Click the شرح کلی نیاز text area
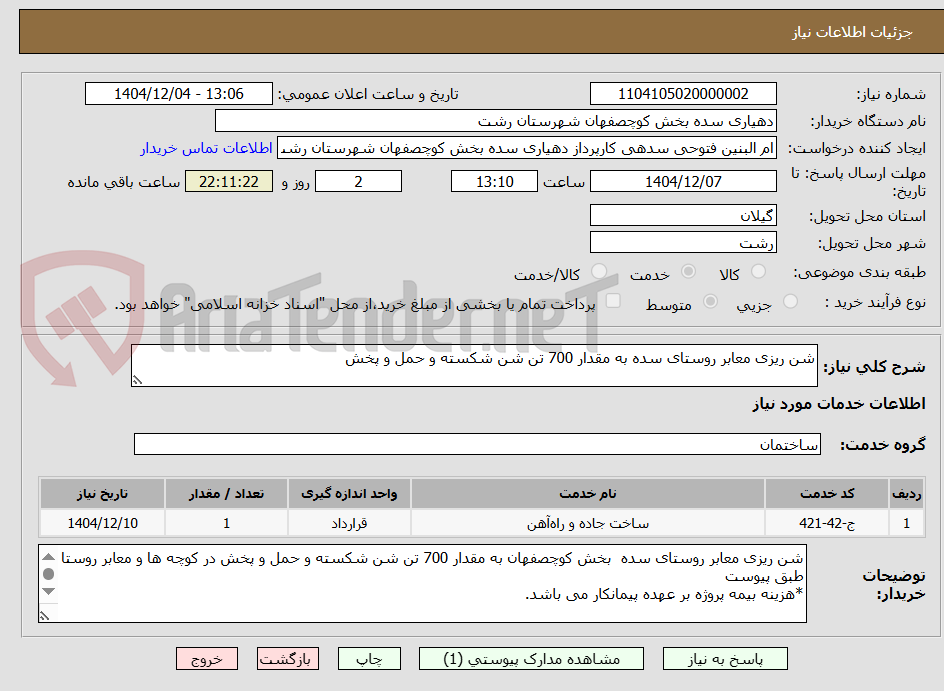 (x=474, y=365)
